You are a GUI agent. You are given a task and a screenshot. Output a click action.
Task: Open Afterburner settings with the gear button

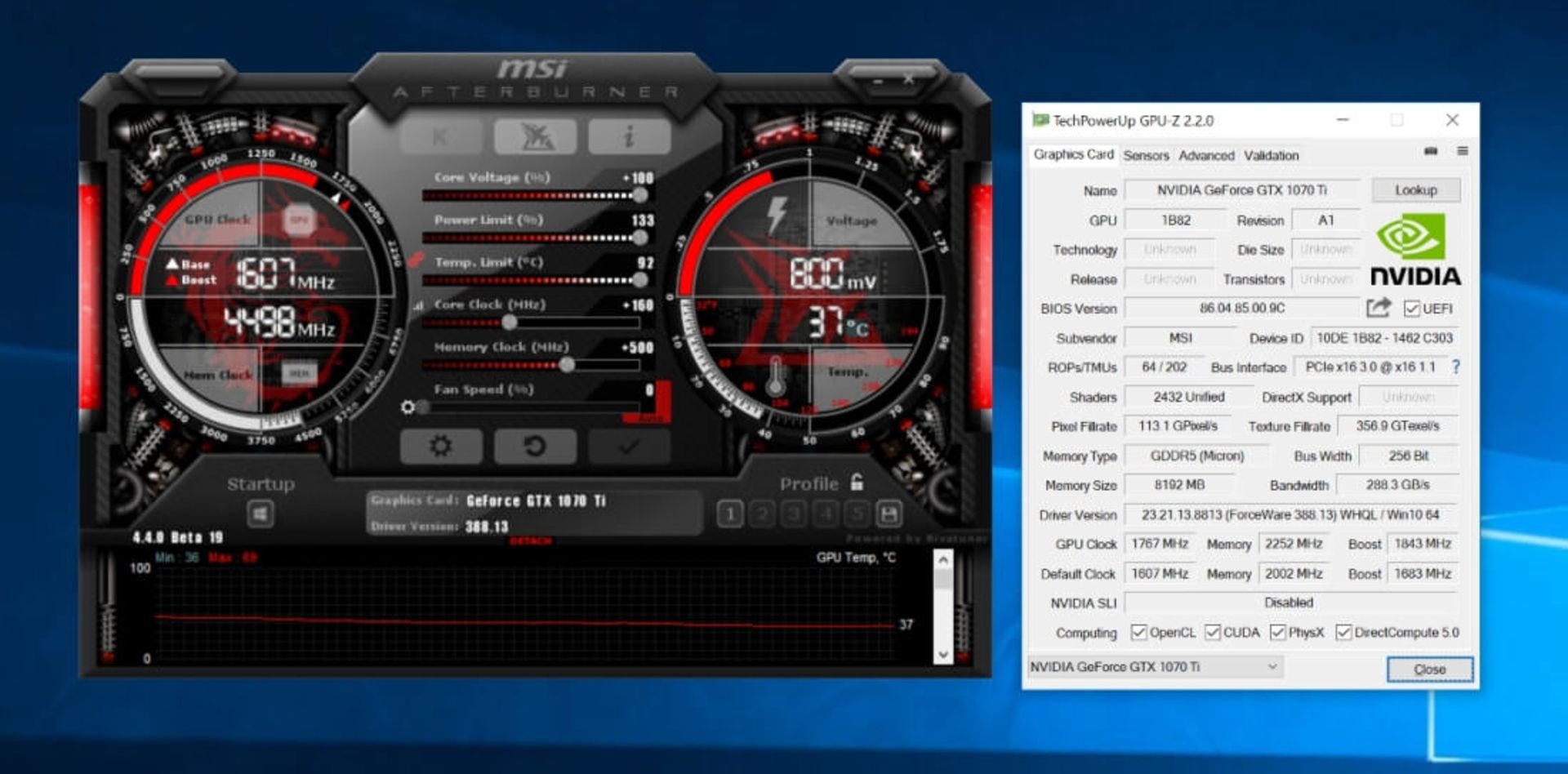coord(440,447)
